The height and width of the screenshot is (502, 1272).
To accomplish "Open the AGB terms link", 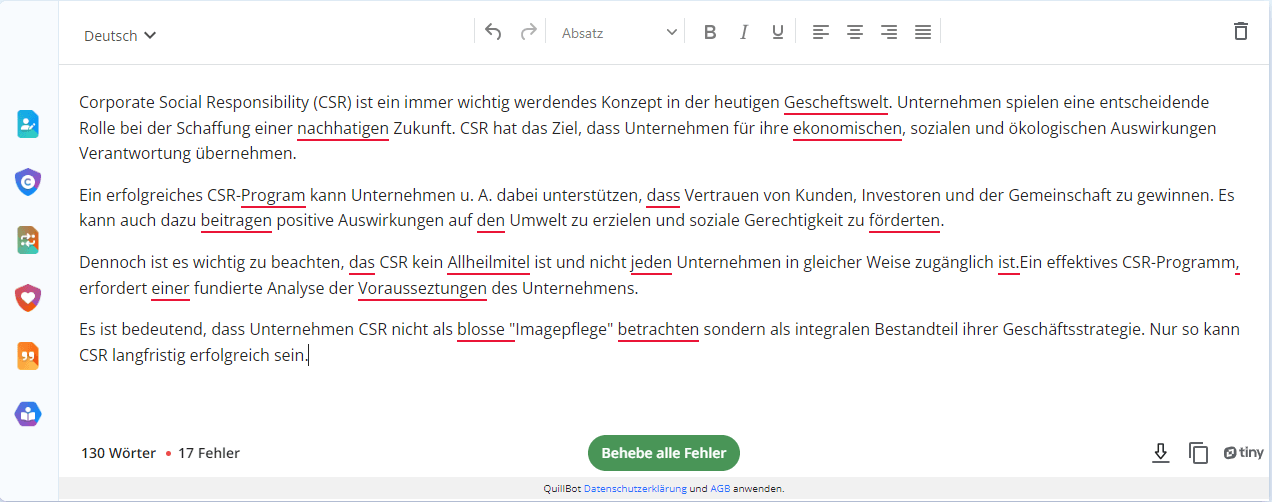I will pos(720,489).
